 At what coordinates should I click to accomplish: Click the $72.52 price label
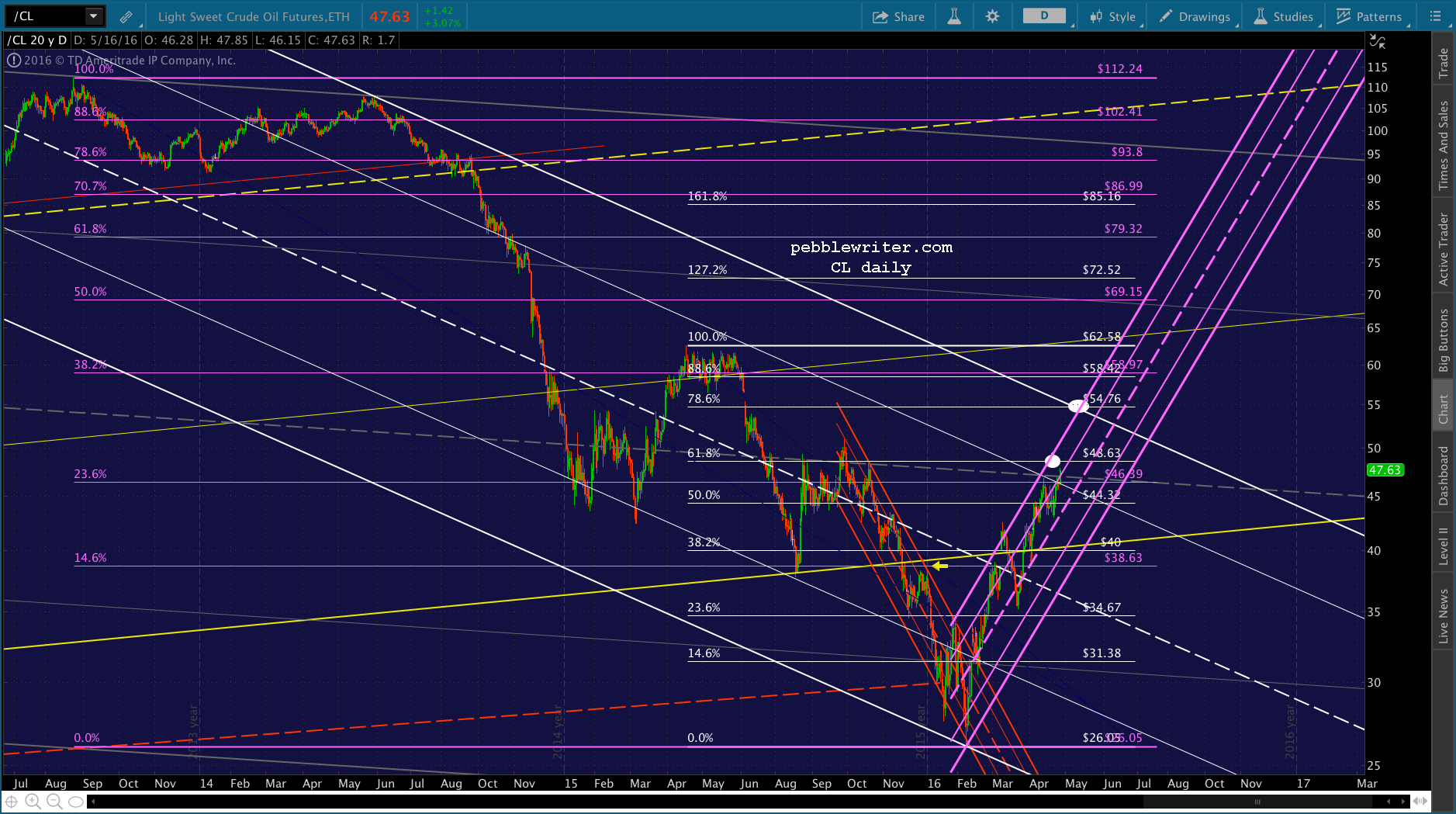coord(1102,270)
